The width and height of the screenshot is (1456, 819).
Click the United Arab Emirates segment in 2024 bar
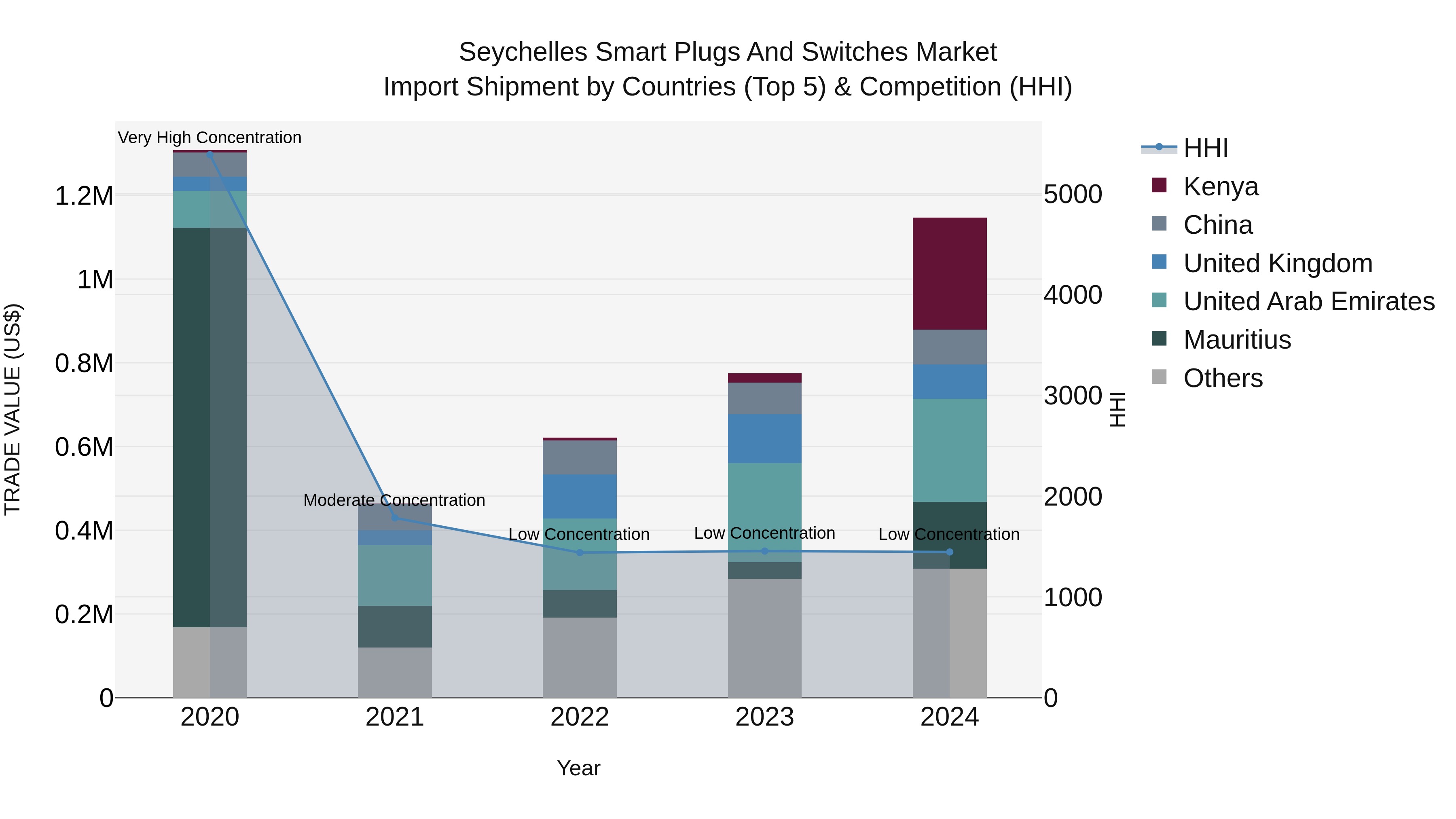click(x=950, y=451)
